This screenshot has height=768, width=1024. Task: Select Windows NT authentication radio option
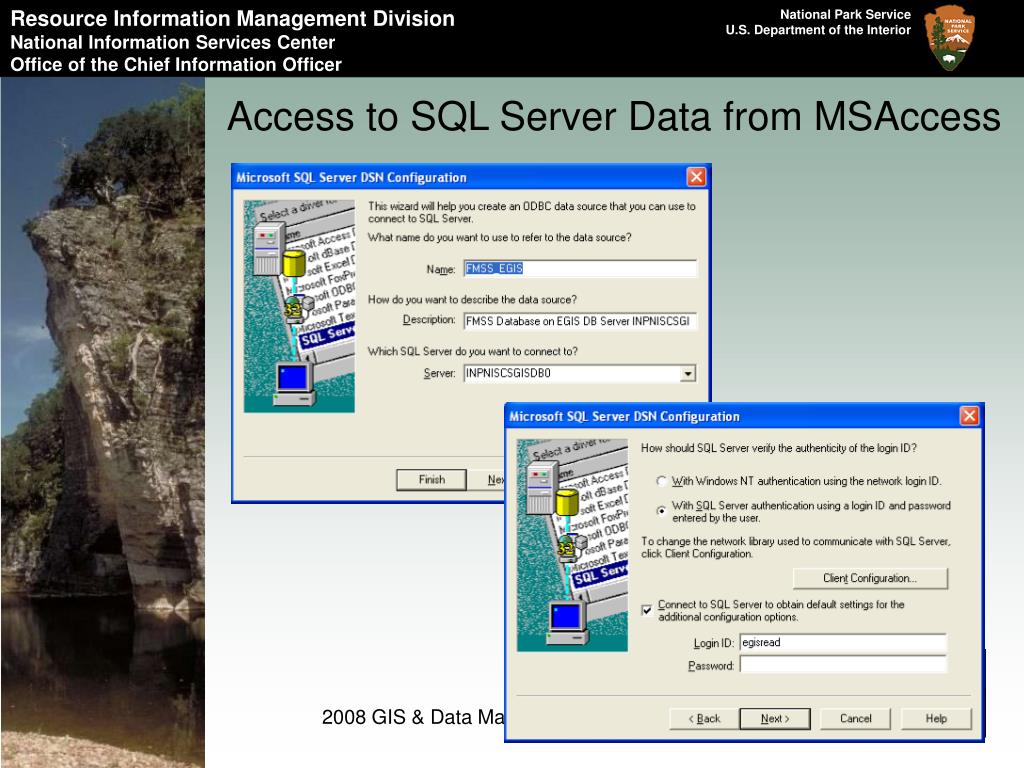pos(662,481)
